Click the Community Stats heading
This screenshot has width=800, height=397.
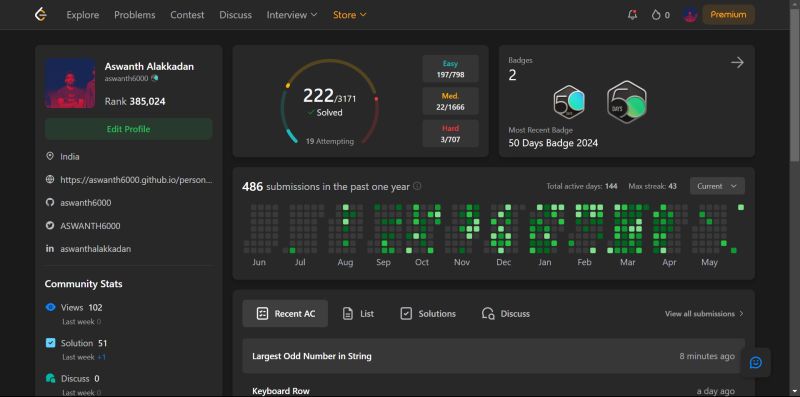[x=83, y=284]
